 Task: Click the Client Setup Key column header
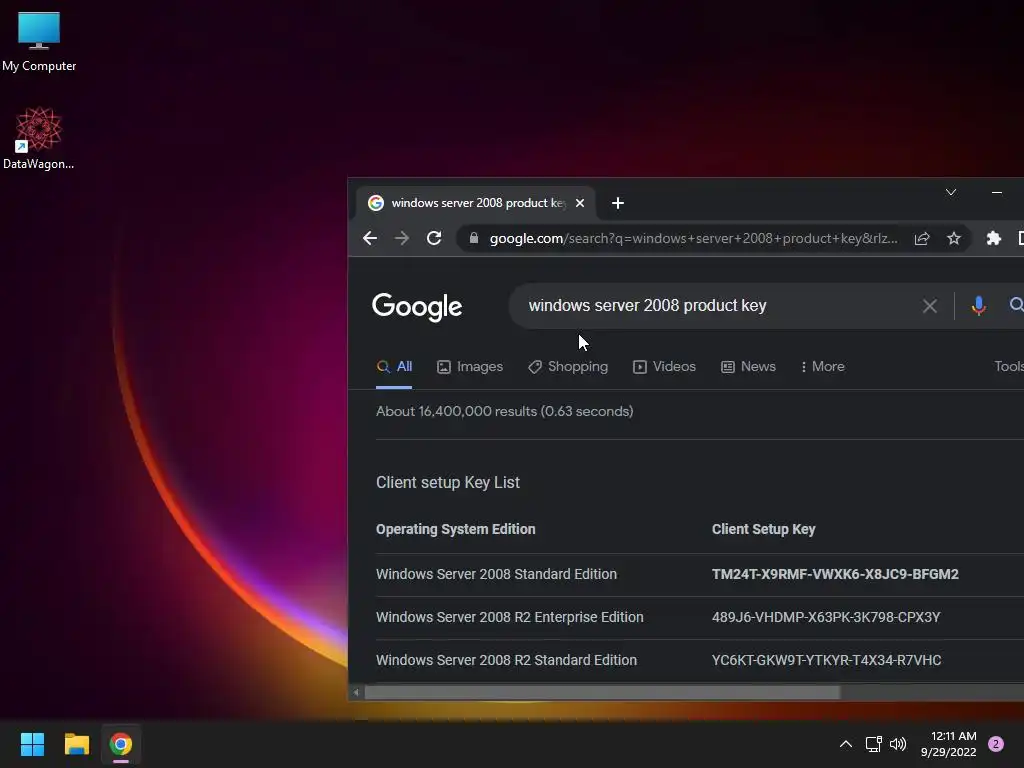click(763, 530)
